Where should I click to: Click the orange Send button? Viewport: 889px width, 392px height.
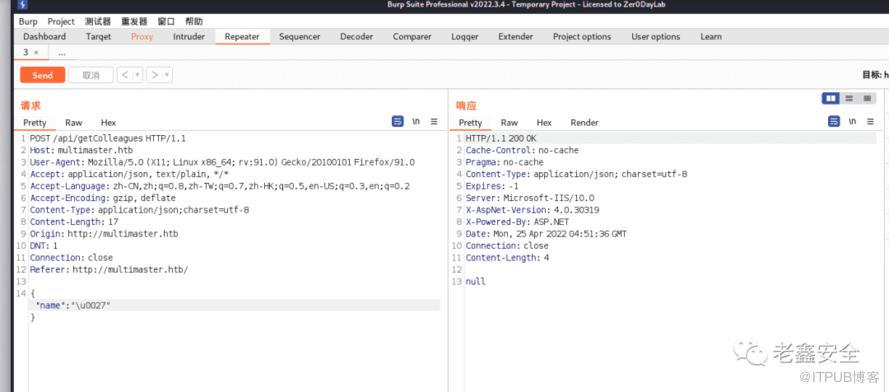click(43, 75)
